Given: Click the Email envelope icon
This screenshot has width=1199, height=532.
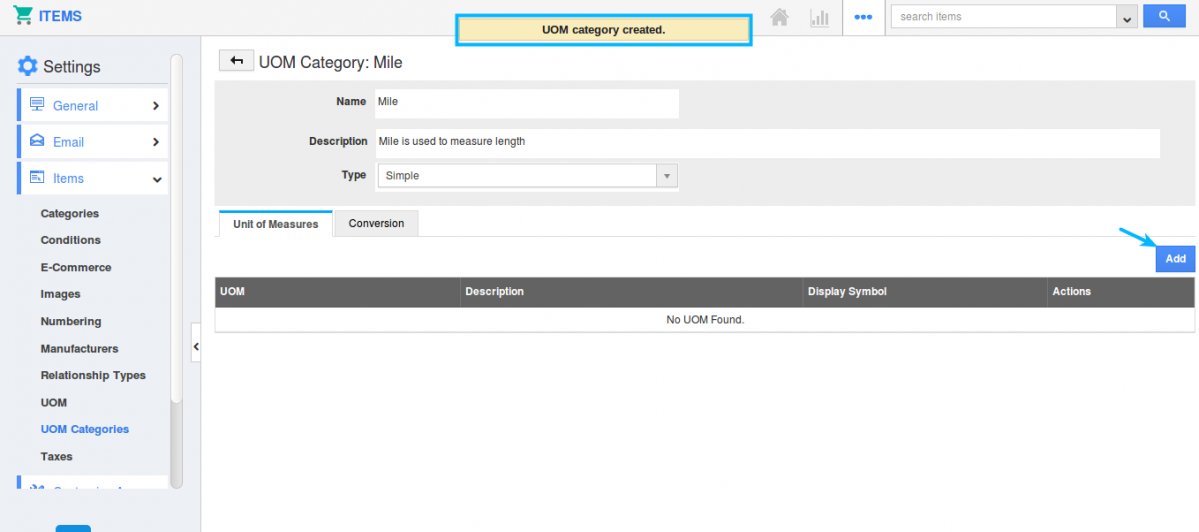Looking at the screenshot, I should click(x=37, y=141).
